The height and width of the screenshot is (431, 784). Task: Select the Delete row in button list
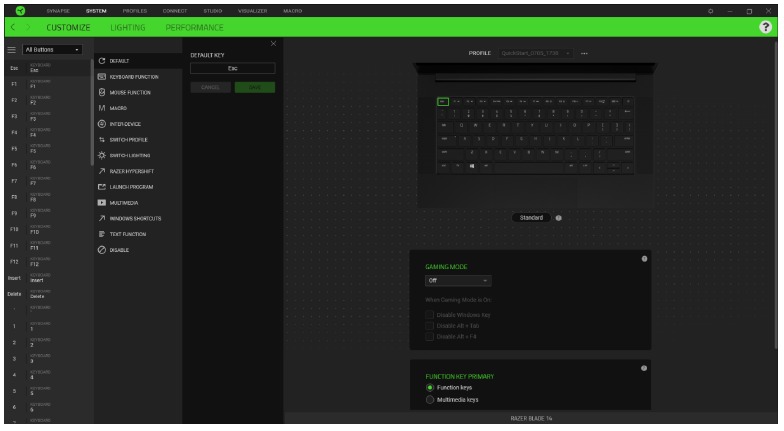pos(48,294)
